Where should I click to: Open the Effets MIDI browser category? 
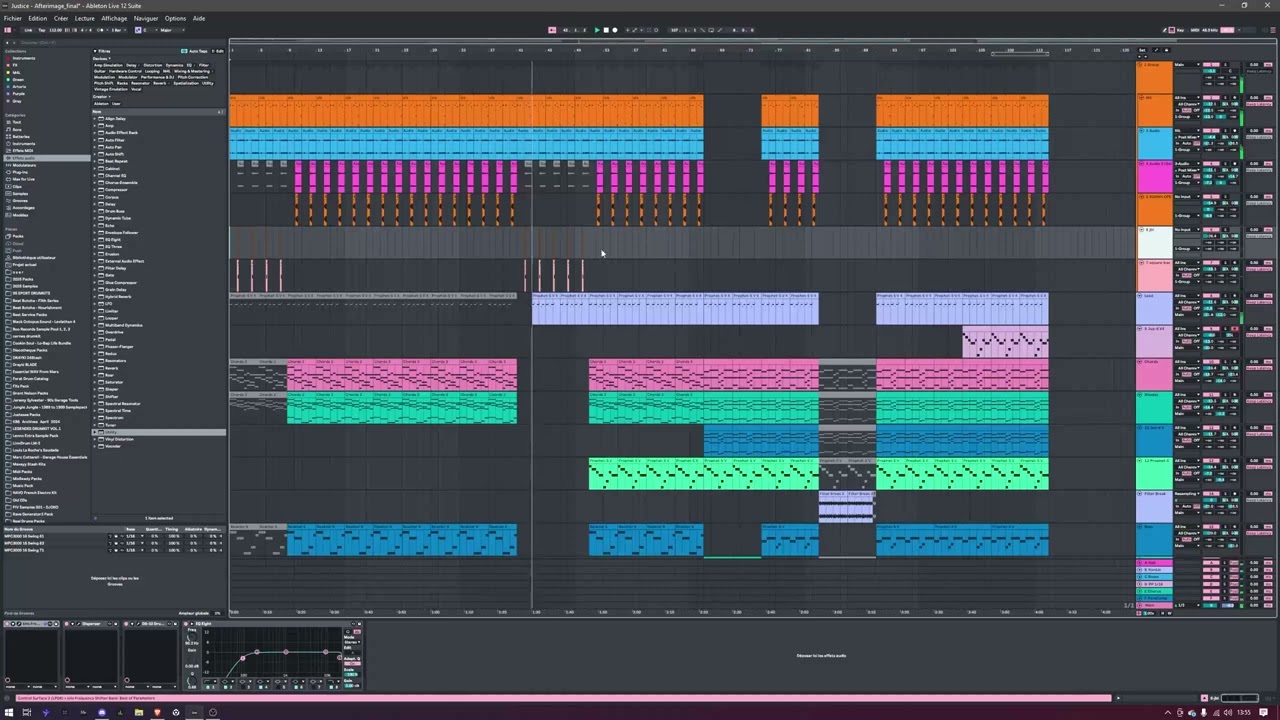pos(23,151)
